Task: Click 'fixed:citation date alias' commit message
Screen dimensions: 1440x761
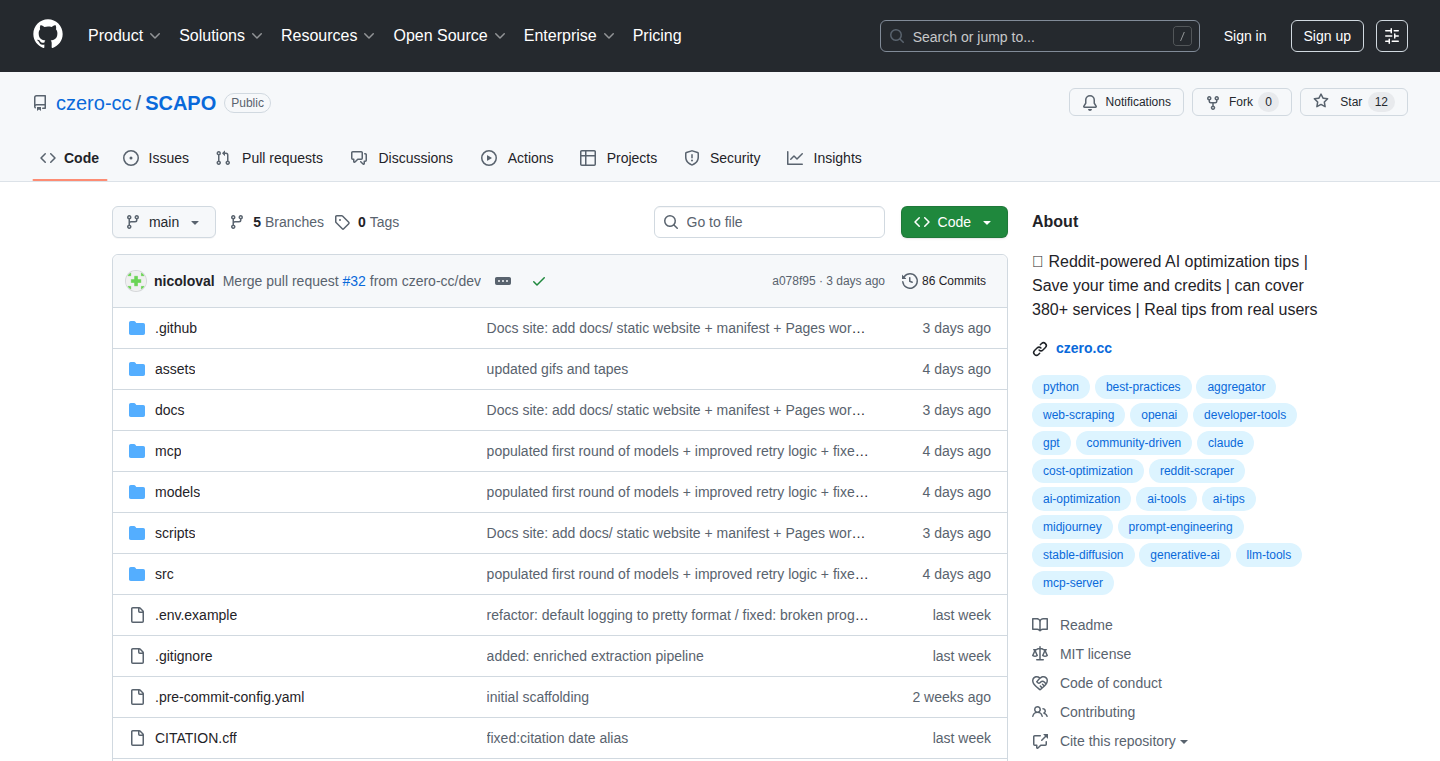Action: (x=558, y=738)
